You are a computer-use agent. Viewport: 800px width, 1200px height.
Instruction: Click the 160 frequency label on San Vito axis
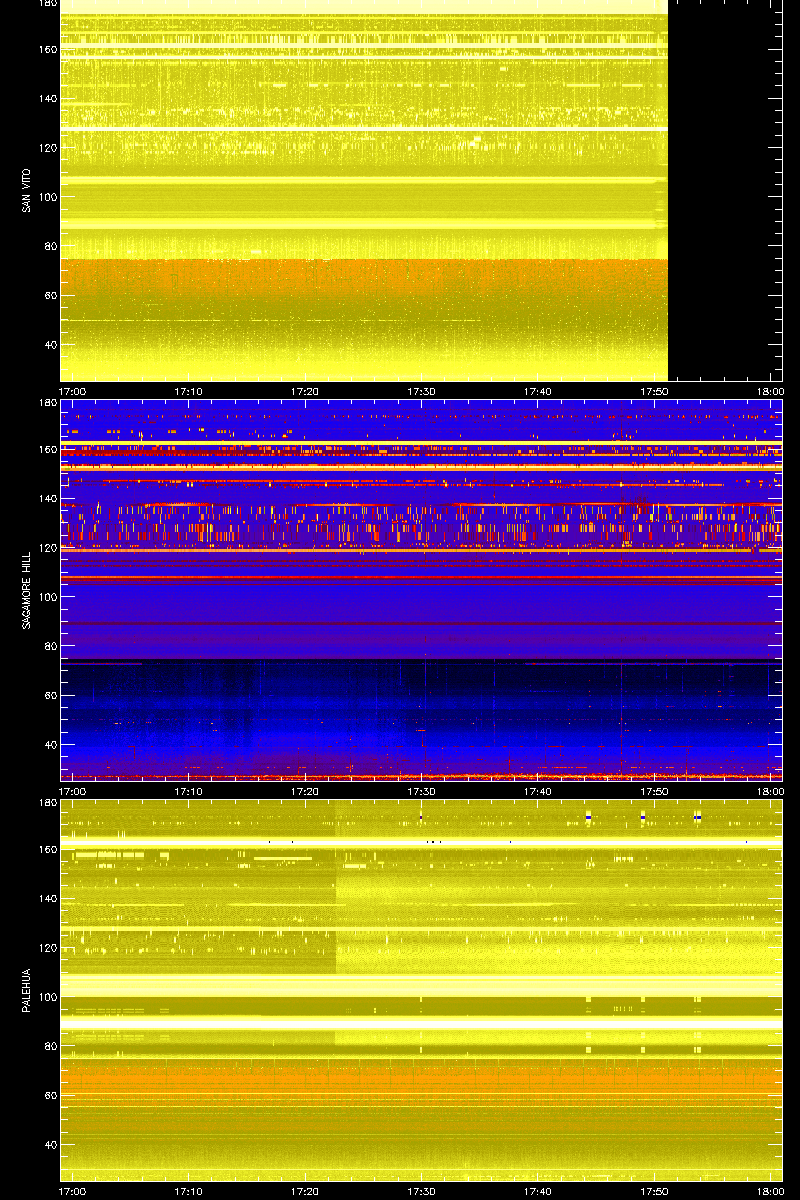[x=46, y=49]
